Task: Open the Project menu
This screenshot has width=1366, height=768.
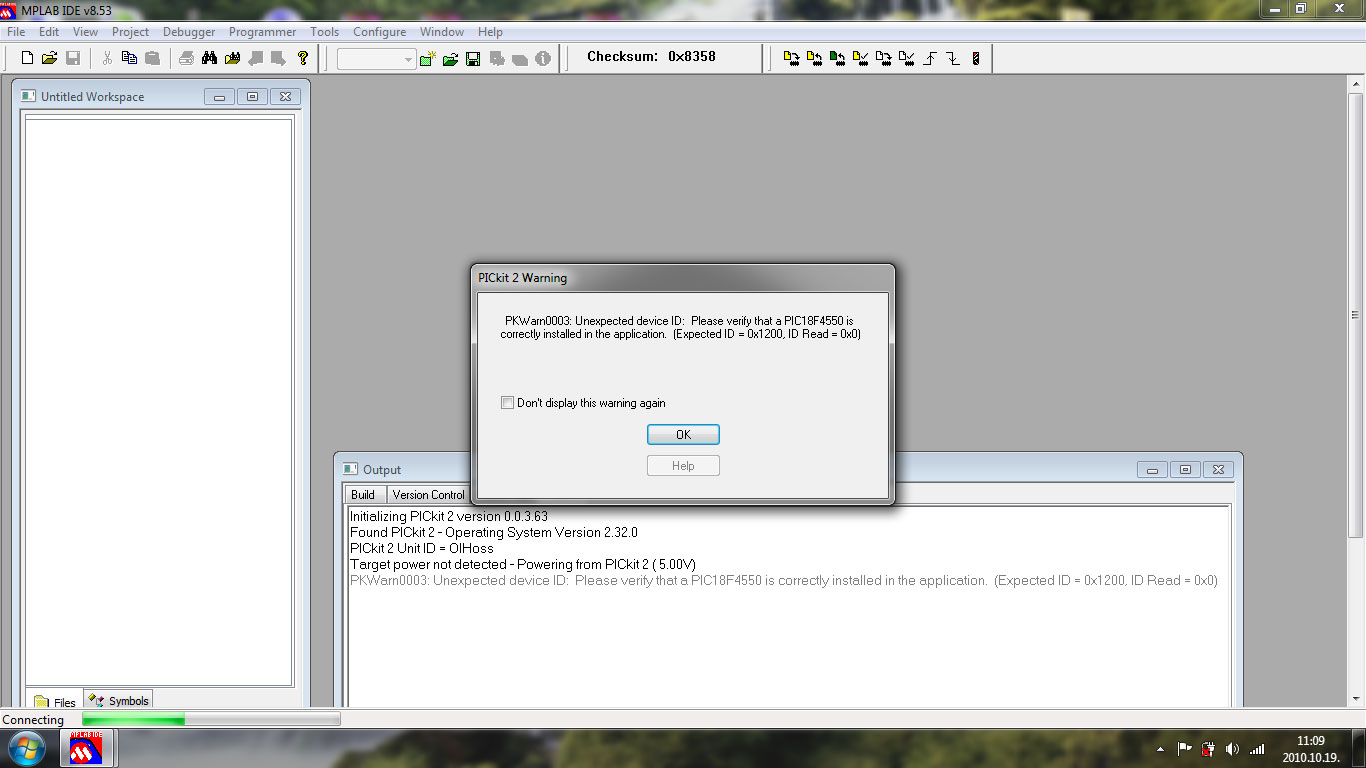Action: tap(131, 32)
